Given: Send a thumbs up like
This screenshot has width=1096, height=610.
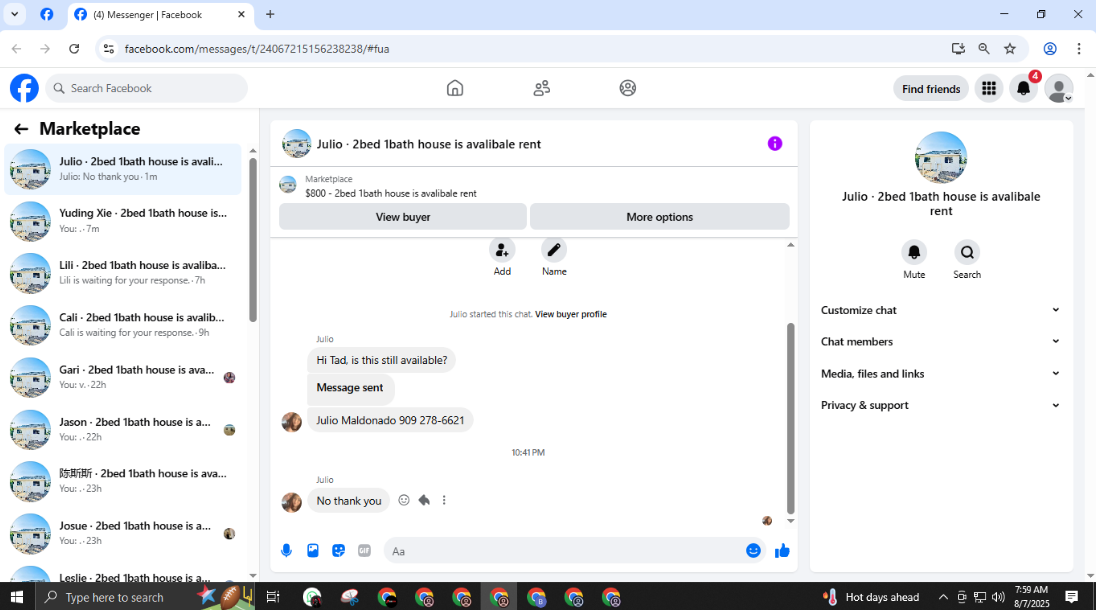Looking at the screenshot, I should point(782,551).
